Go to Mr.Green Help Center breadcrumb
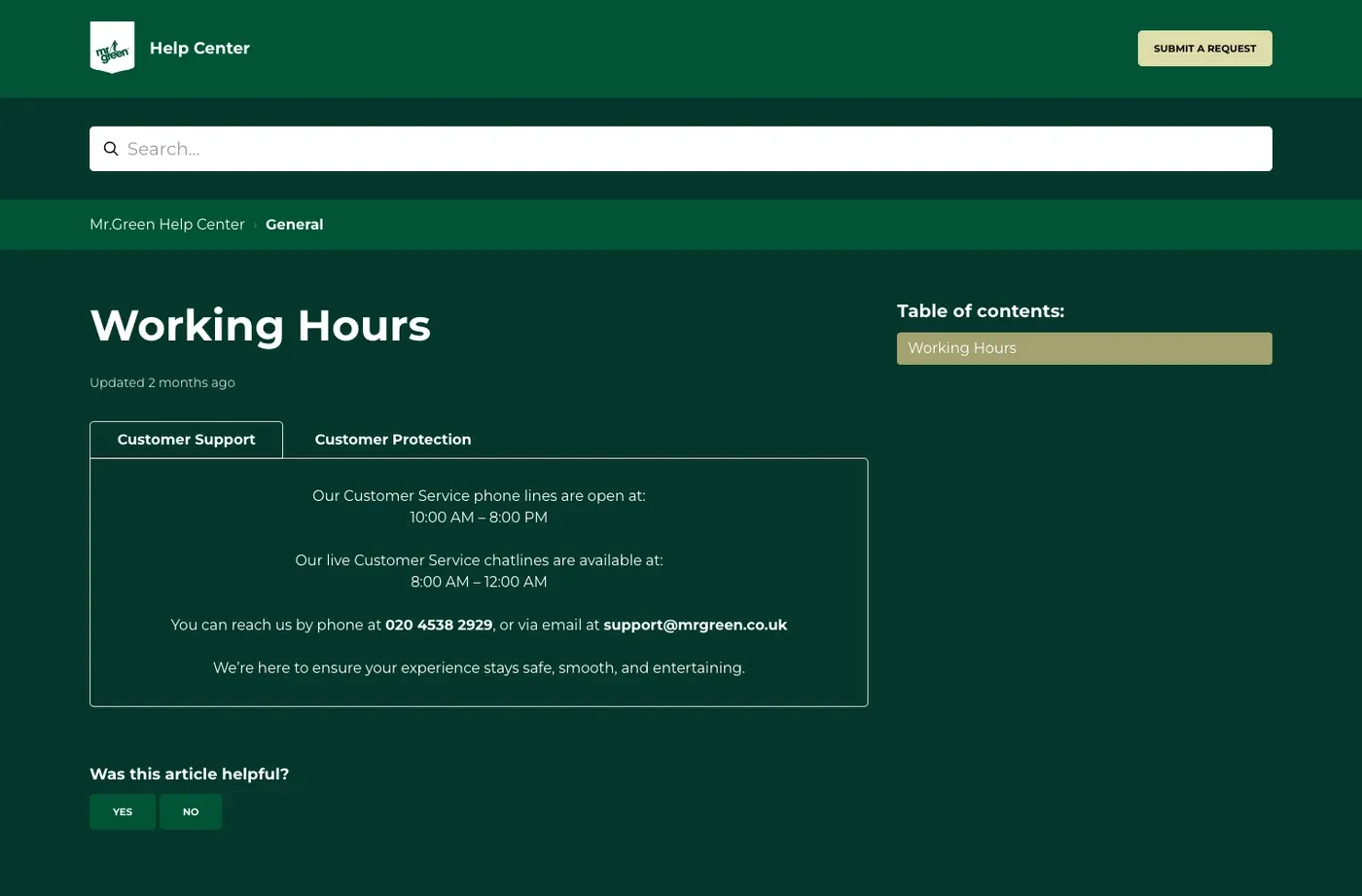The height and width of the screenshot is (896, 1362). [x=167, y=225]
